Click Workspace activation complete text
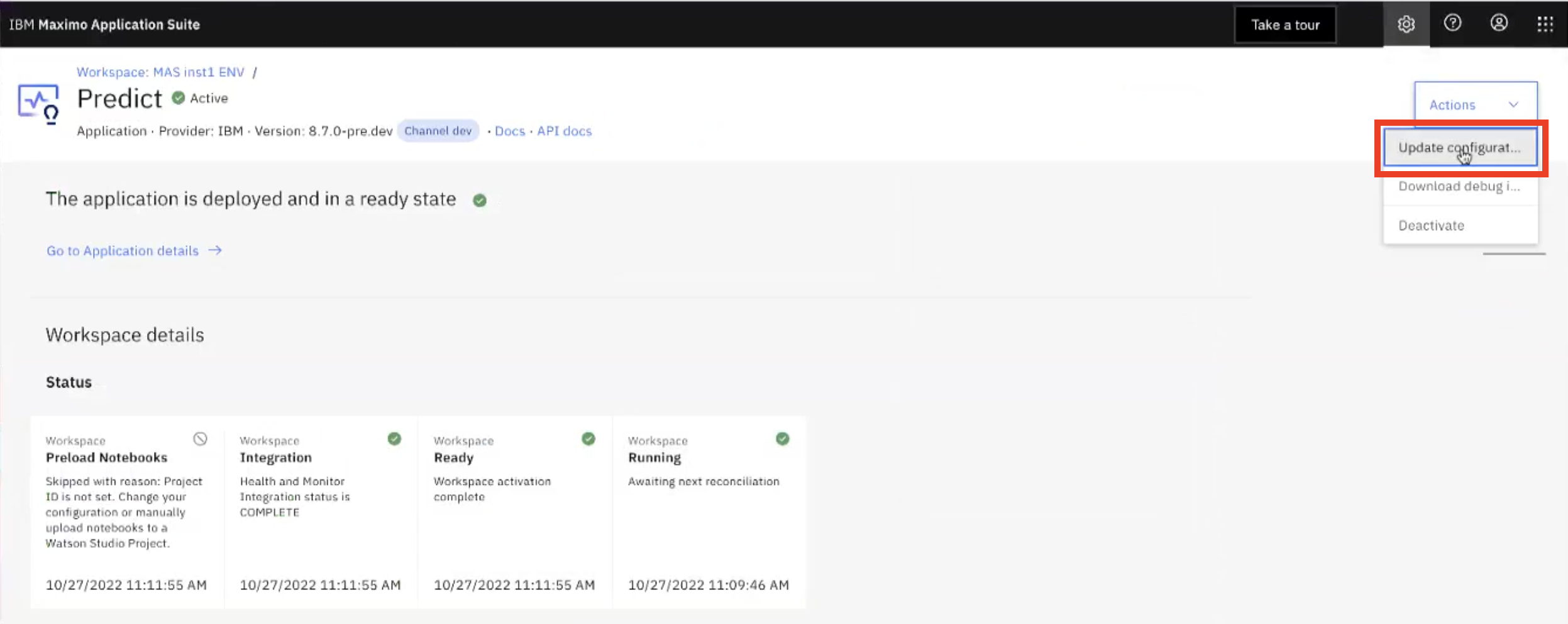This screenshot has height=624, width=1568. tap(492, 489)
